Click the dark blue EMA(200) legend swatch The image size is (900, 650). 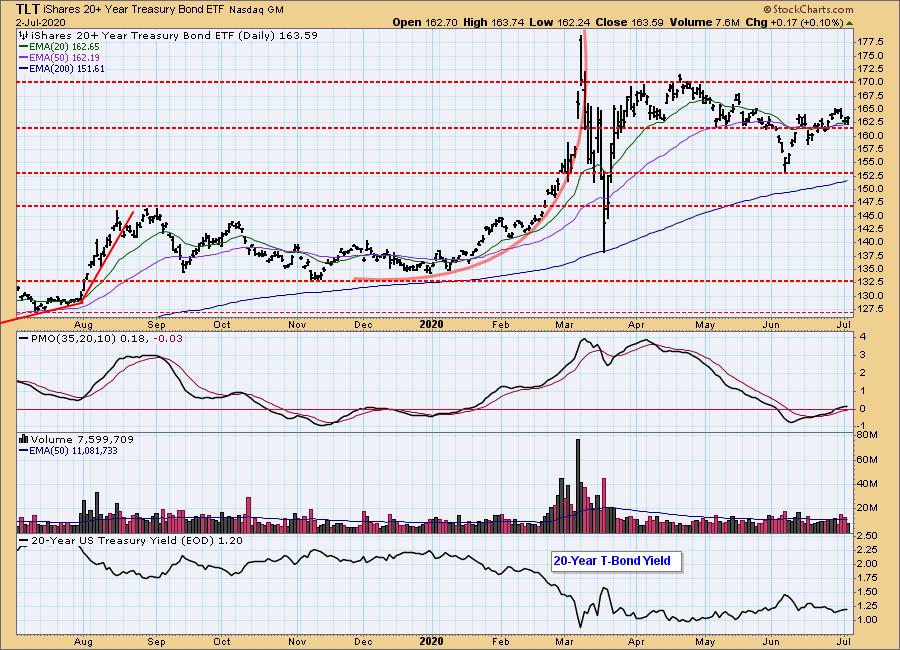[24, 68]
